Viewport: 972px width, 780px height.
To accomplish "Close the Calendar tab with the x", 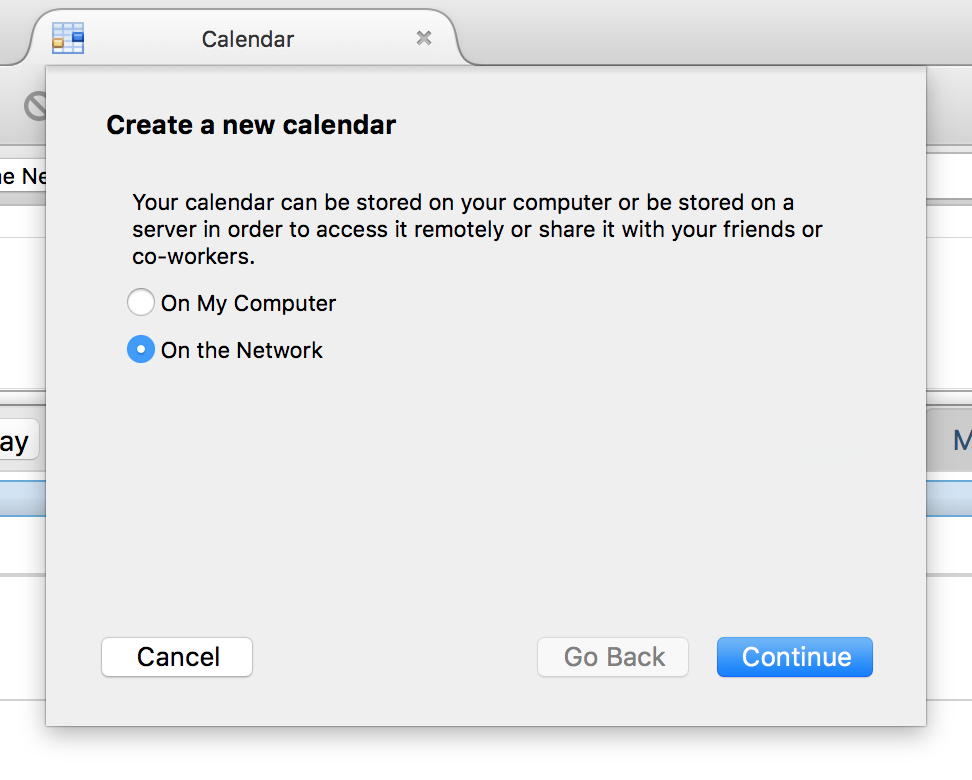I will (x=424, y=38).
